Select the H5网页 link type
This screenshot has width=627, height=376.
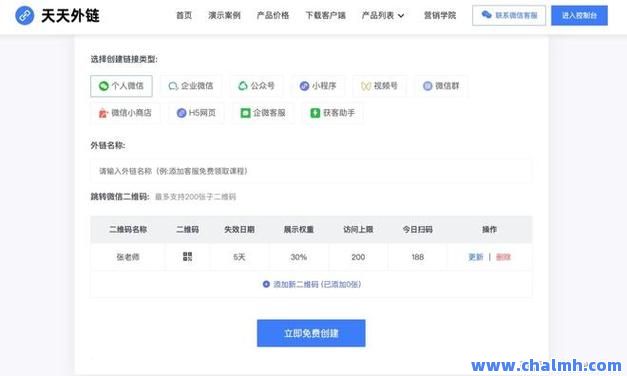point(196,113)
